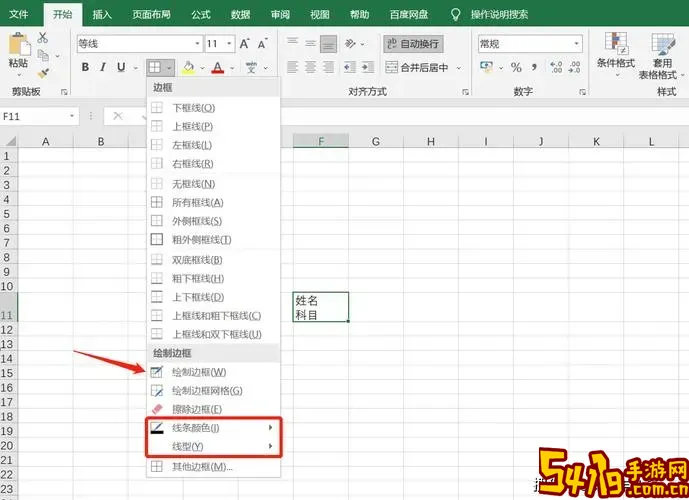This screenshot has height=500, width=689.
Task: Click the Center alignment icon
Action: pyautogui.click(x=310, y=67)
